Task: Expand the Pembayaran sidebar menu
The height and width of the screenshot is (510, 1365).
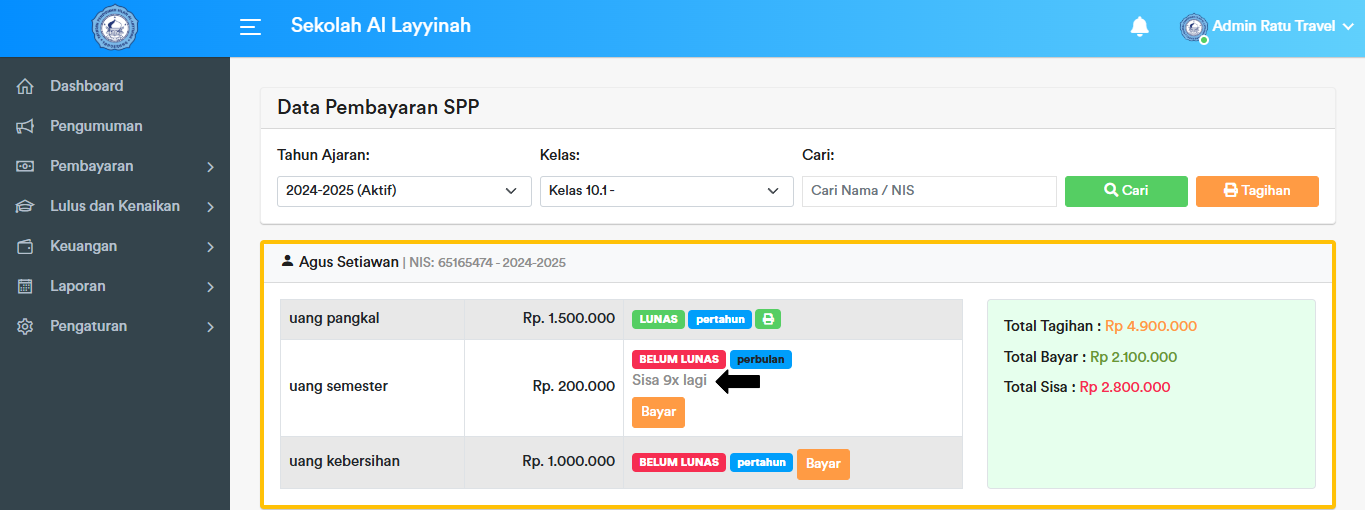Action: click(x=115, y=166)
